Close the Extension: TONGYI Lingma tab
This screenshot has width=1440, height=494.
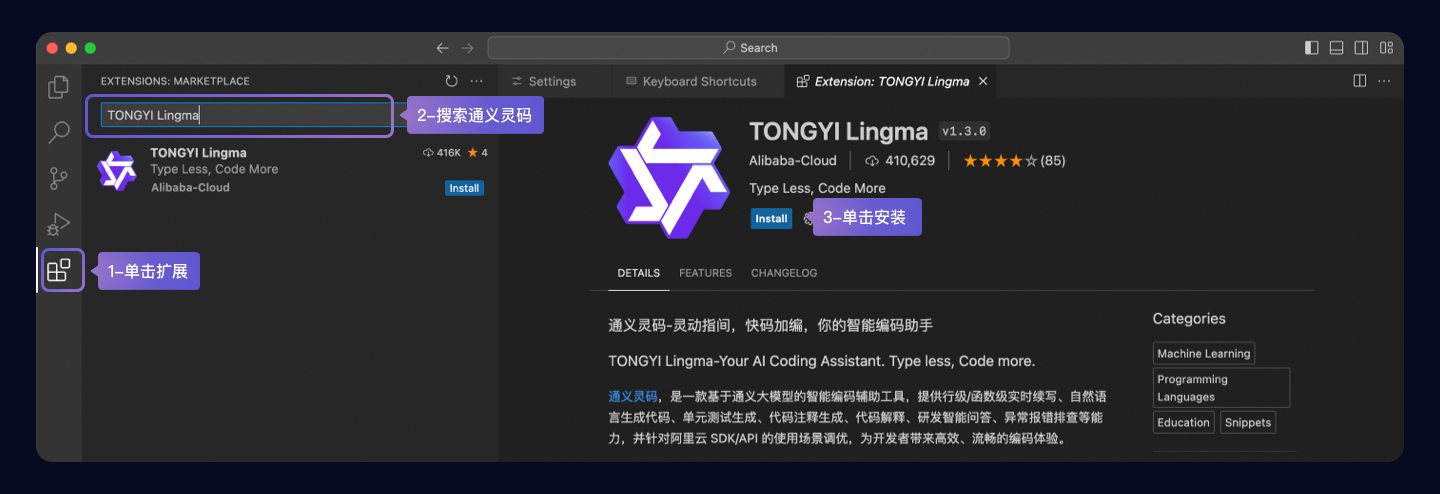983,81
